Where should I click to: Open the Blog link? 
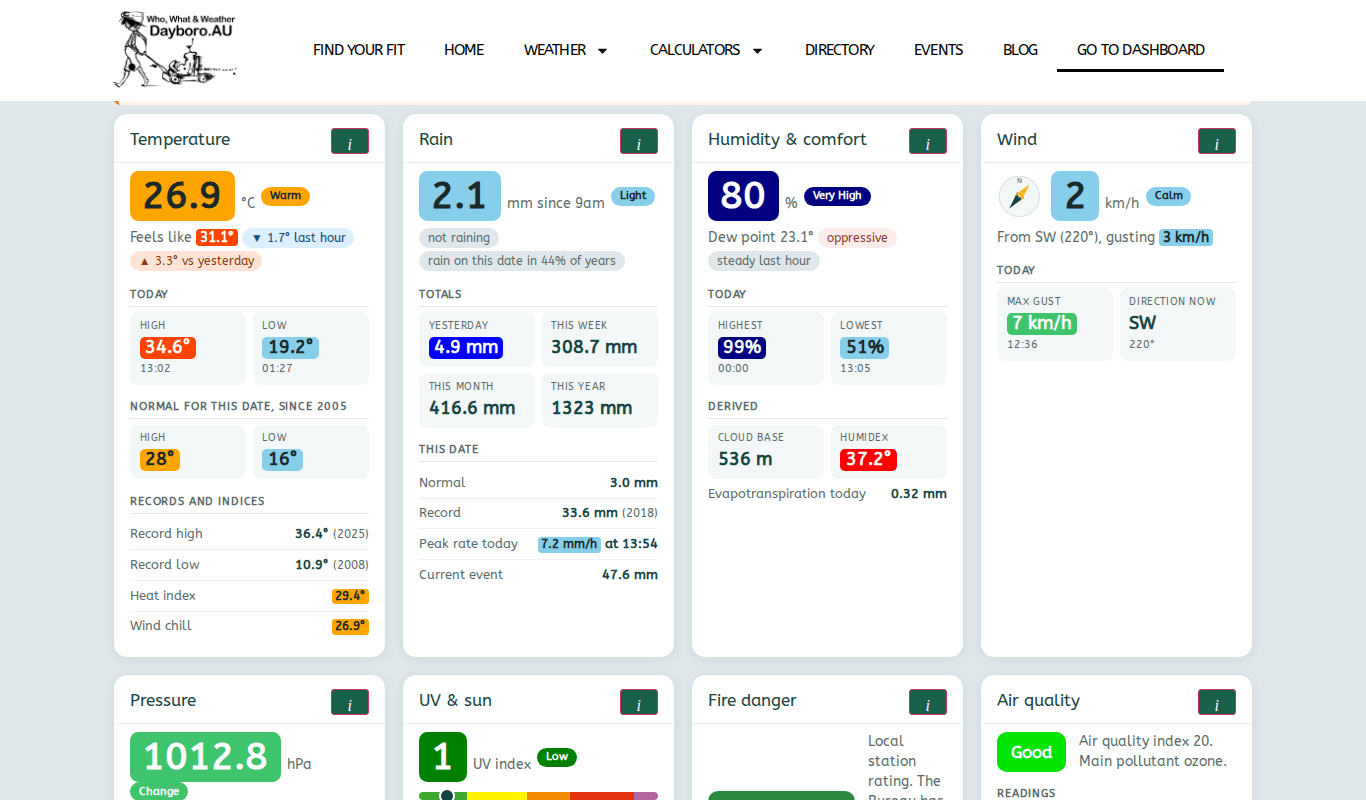click(1020, 50)
